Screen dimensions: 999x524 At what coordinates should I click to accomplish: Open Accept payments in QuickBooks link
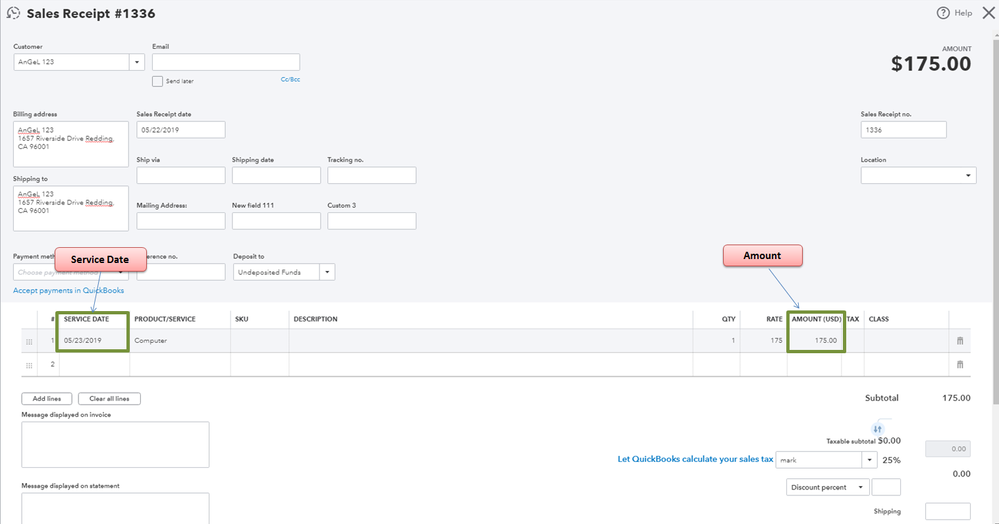[69, 290]
